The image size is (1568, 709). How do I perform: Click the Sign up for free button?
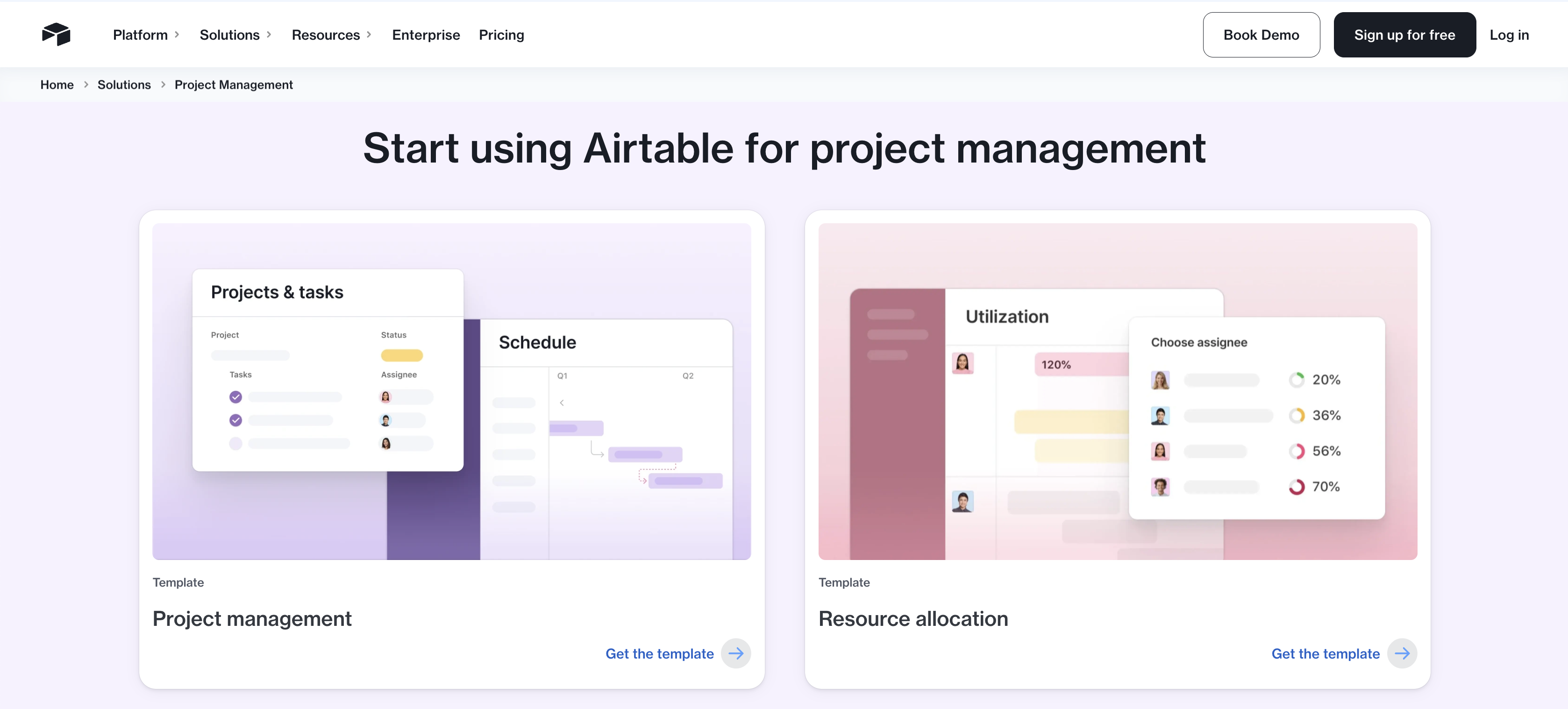[x=1404, y=35]
